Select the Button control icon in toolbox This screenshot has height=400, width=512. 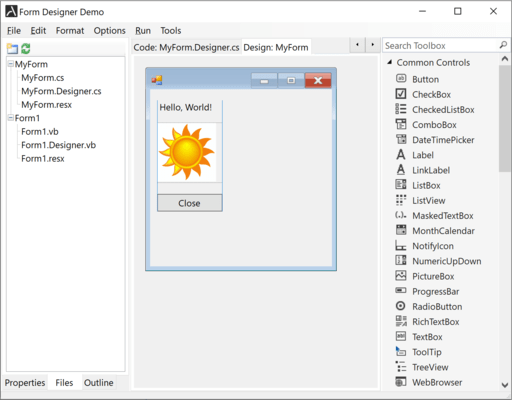[x=401, y=79]
